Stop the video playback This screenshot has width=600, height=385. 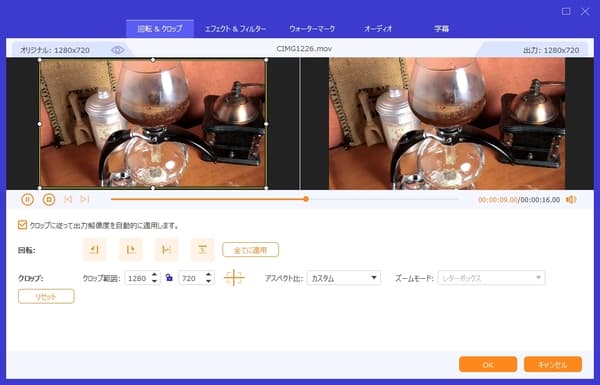point(49,199)
